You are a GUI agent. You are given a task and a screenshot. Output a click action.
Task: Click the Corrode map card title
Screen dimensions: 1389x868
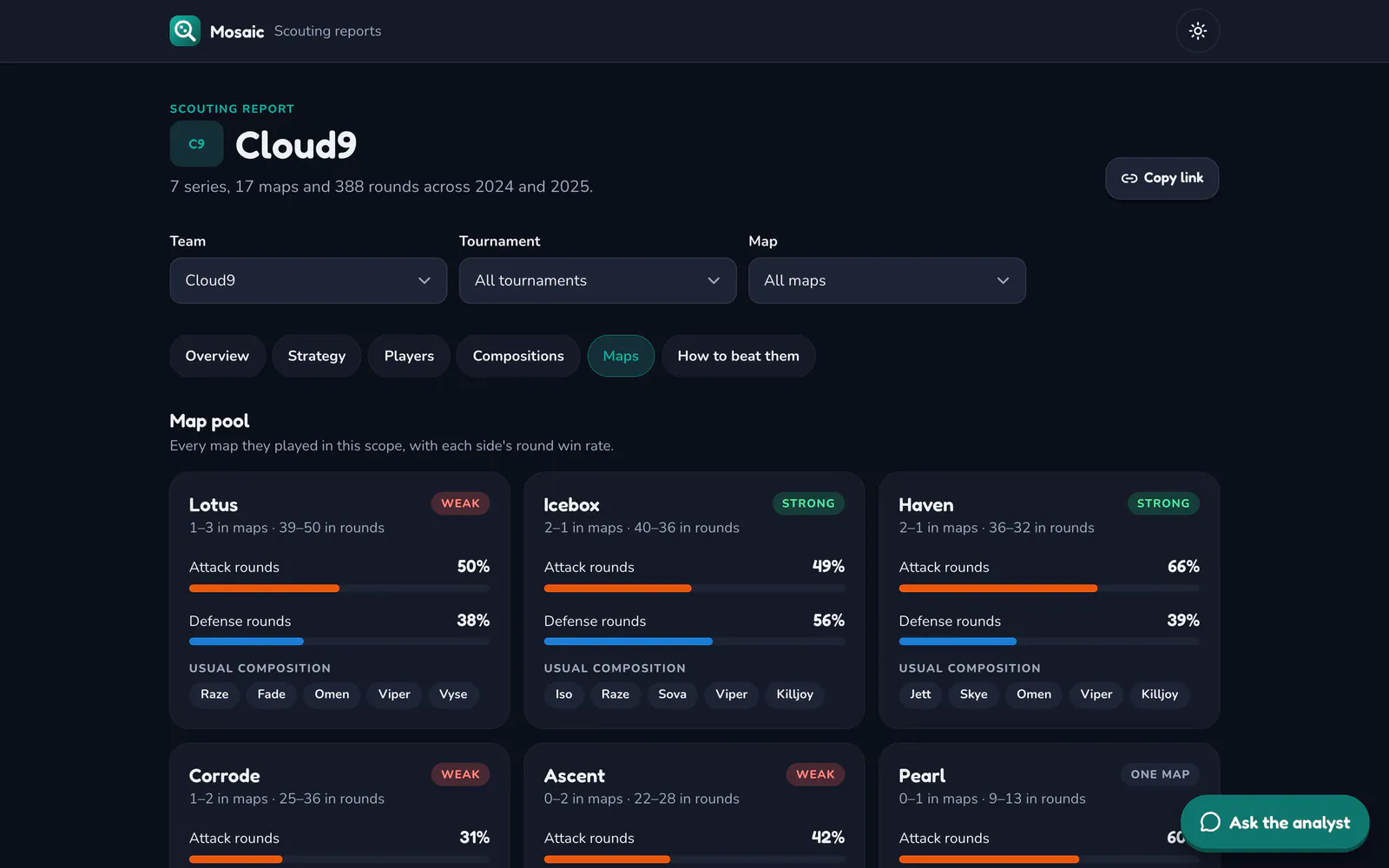point(225,776)
